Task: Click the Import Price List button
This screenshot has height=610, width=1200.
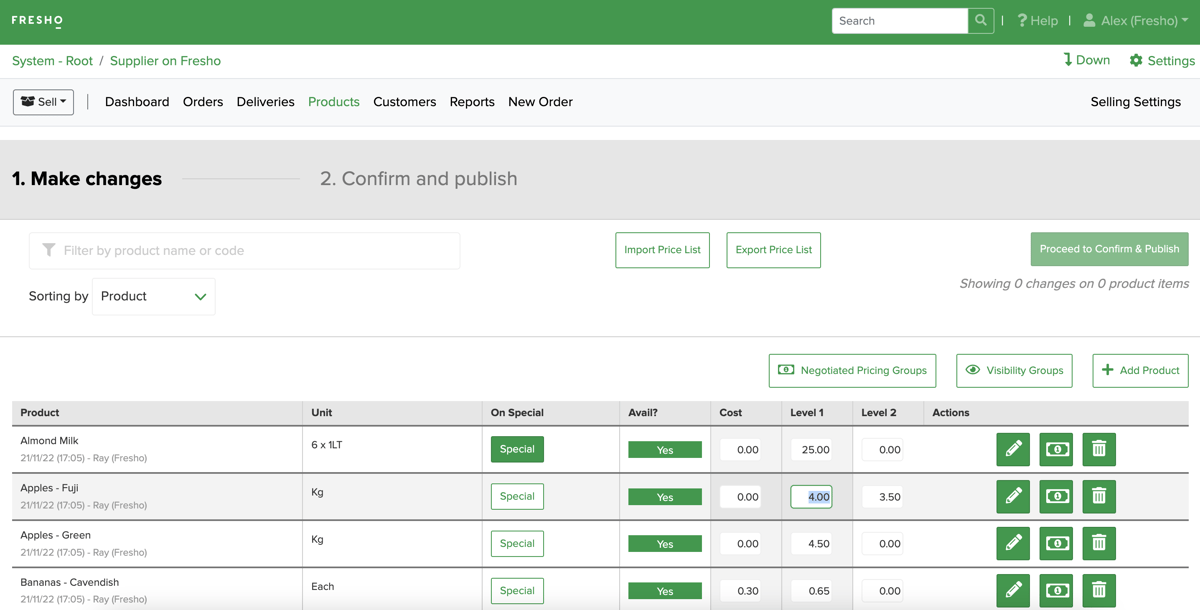Action: click(662, 250)
